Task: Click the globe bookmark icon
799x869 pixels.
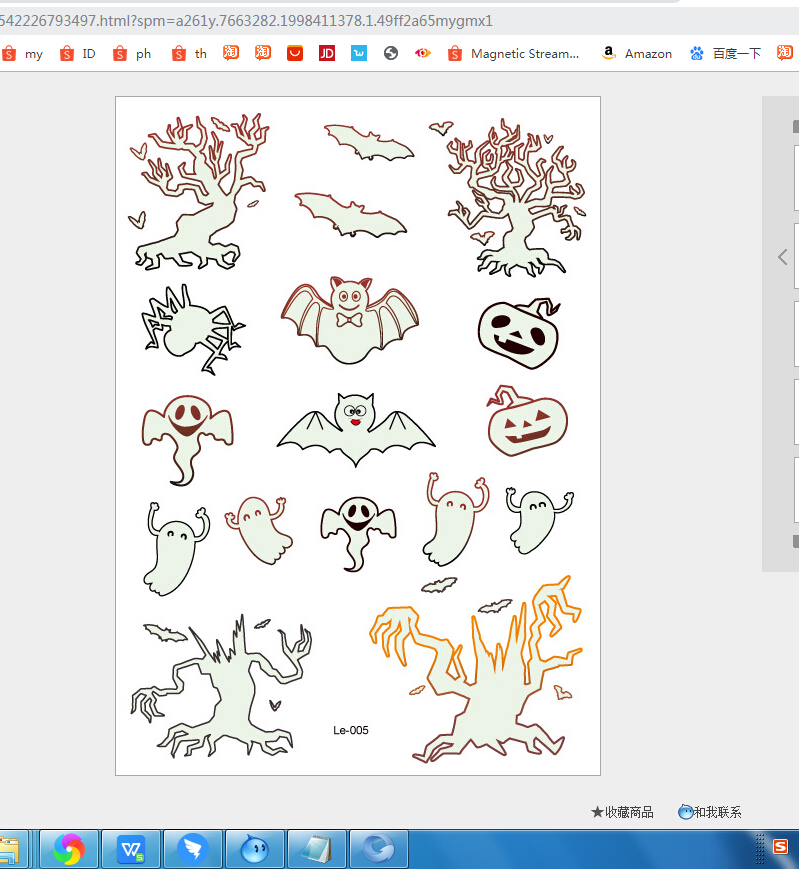Action: coord(391,53)
